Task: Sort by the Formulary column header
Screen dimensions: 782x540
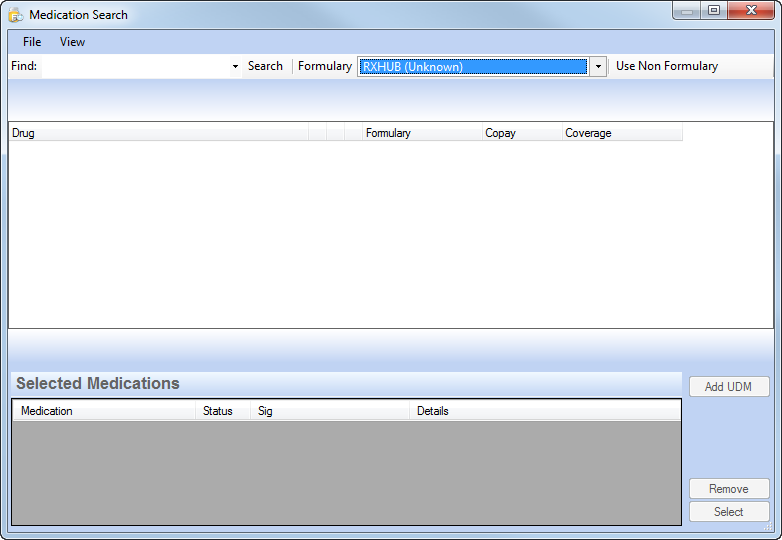Action: (422, 133)
